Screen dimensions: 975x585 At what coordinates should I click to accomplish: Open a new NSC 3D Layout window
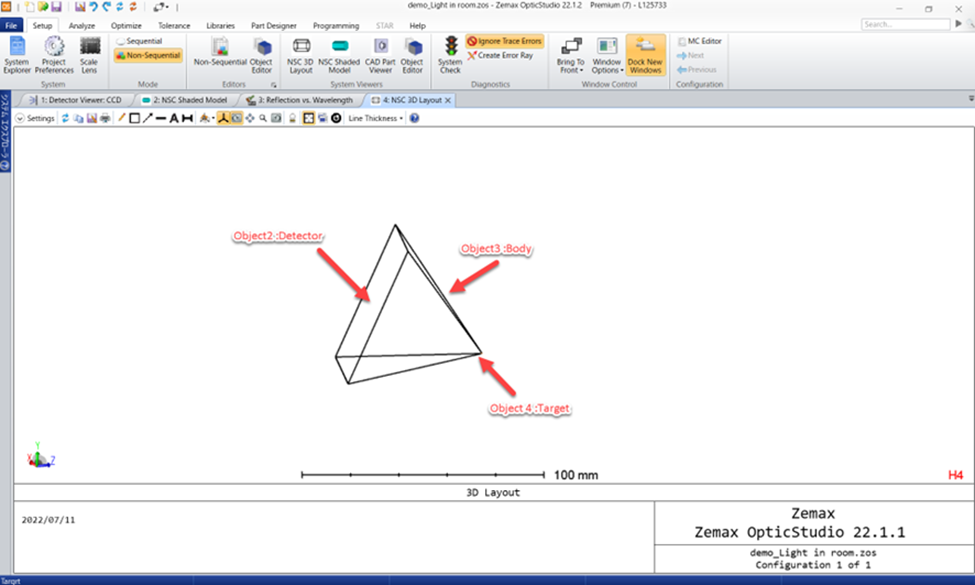pyautogui.click(x=301, y=52)
